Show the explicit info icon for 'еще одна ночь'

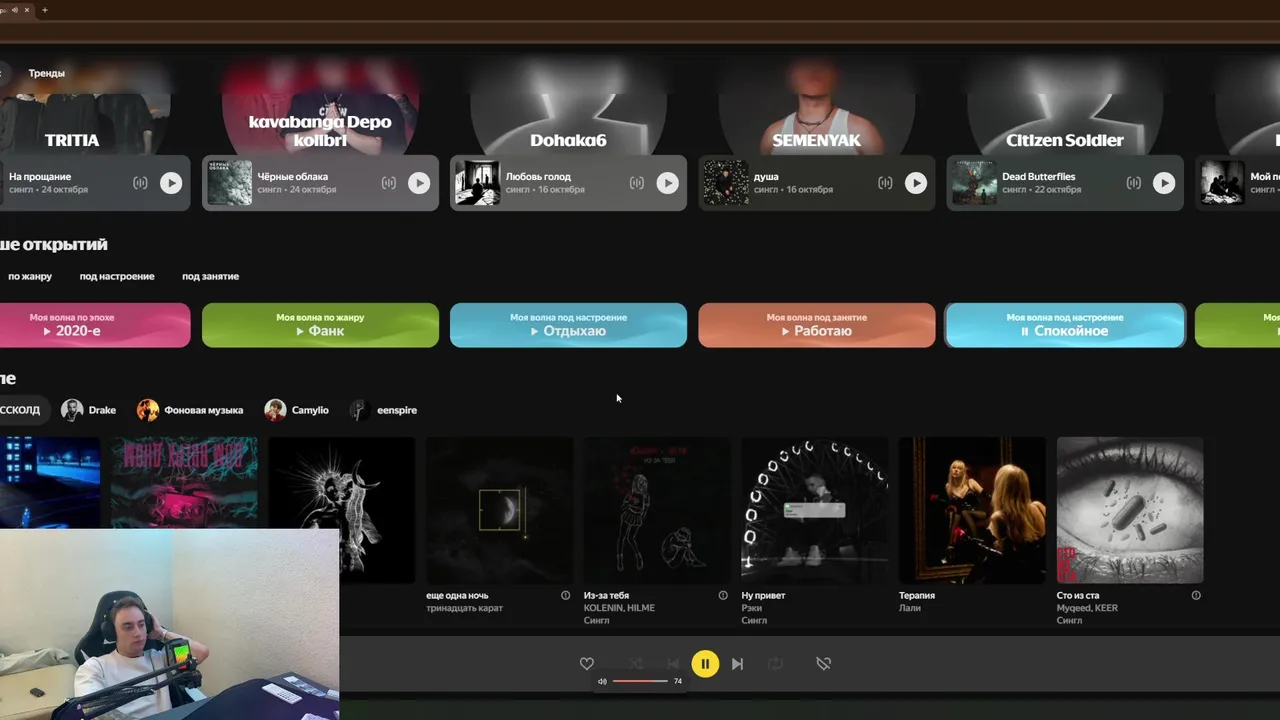pyautogui.click(x=566, y=595)
